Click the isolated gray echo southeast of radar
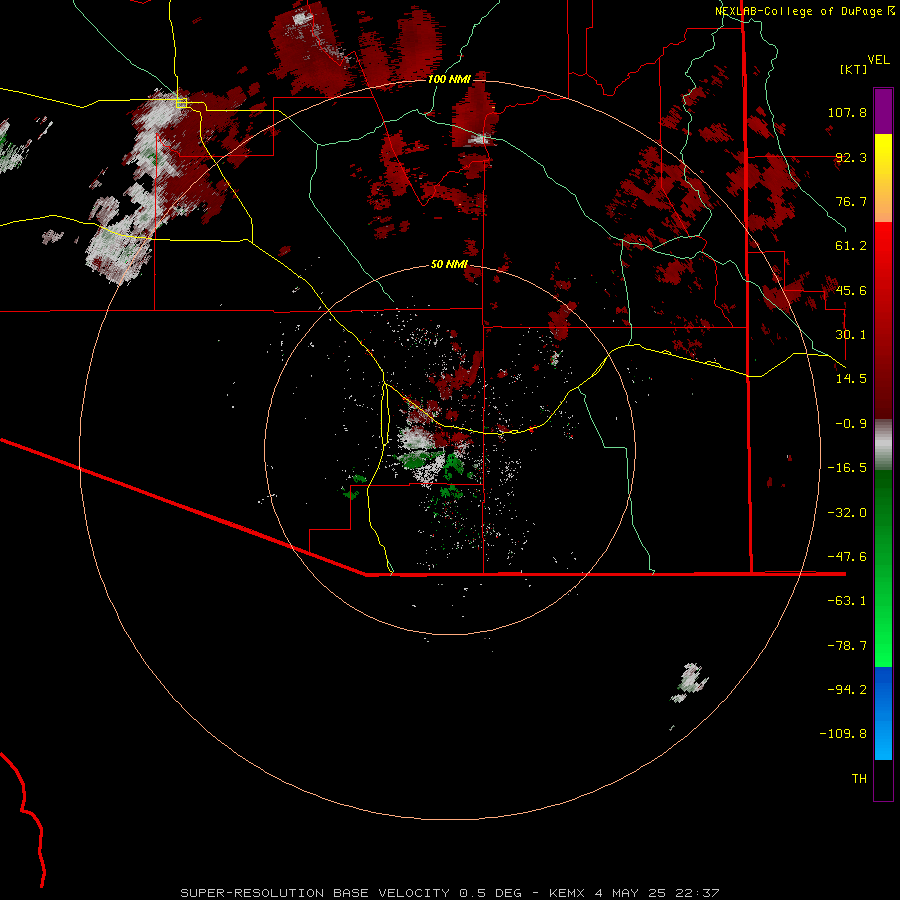The width and height of the screenshot is (900, 900). (x=689, y=682)
